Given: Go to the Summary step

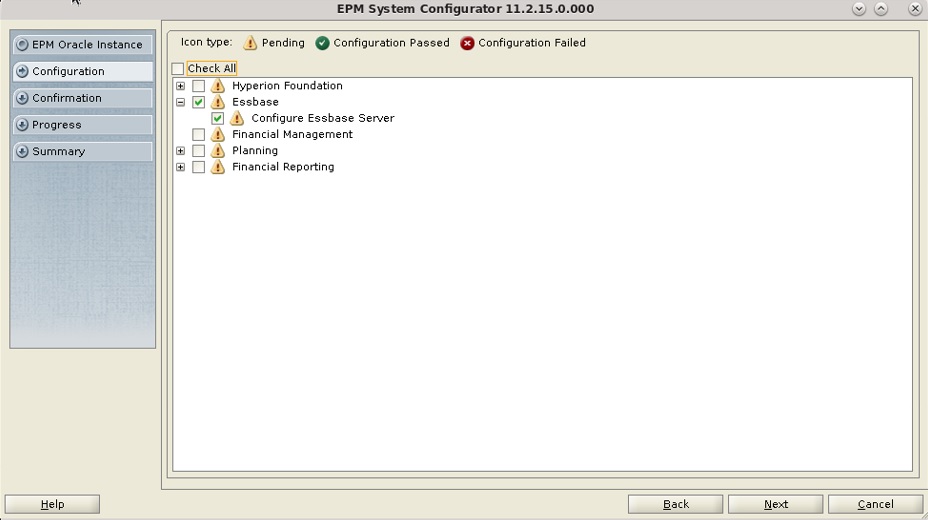Looking at the screenshot, I should coord(82,151).
